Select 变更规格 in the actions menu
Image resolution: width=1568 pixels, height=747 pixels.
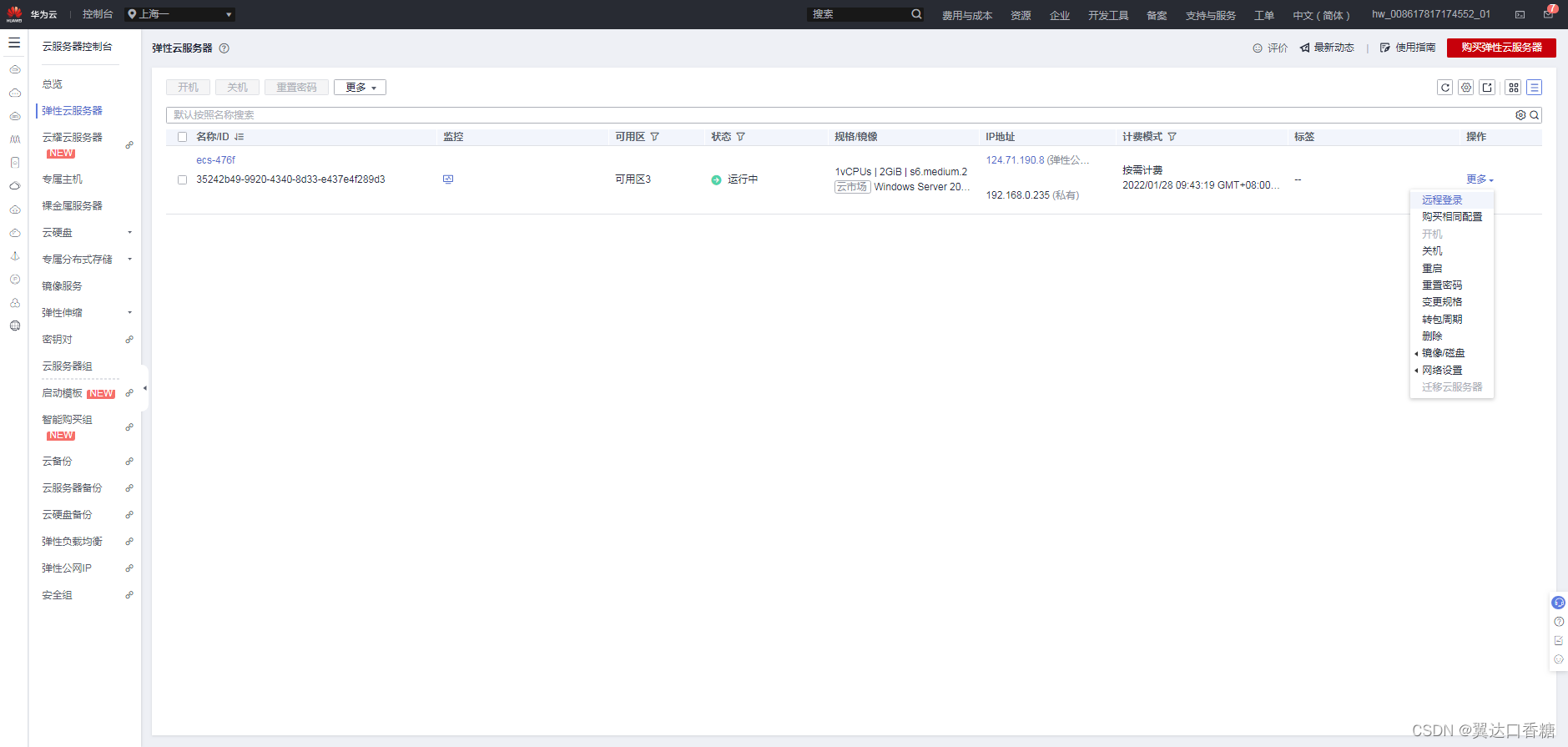click(1442, 302)
